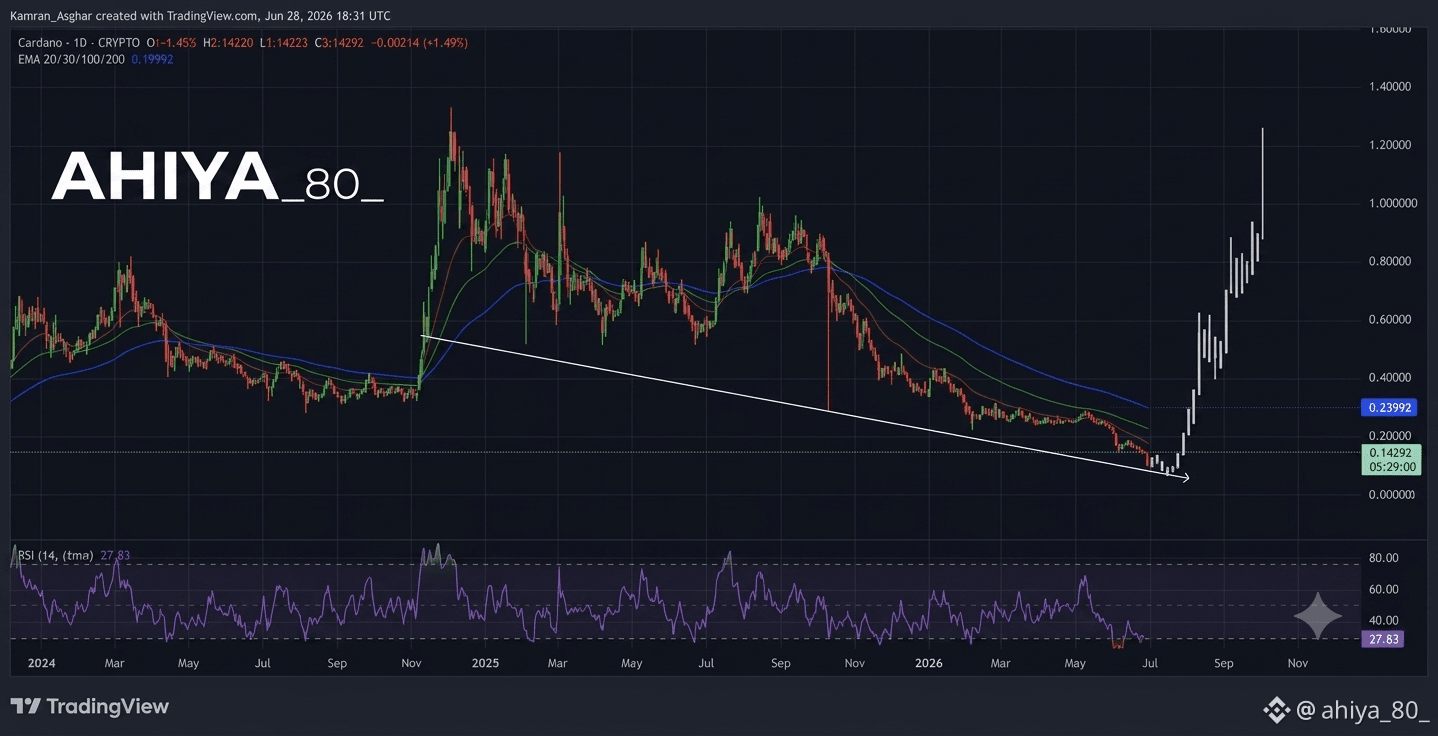
Task: Click the purple RSI value label "27.83" on the axis
Action: [1384, 638]
